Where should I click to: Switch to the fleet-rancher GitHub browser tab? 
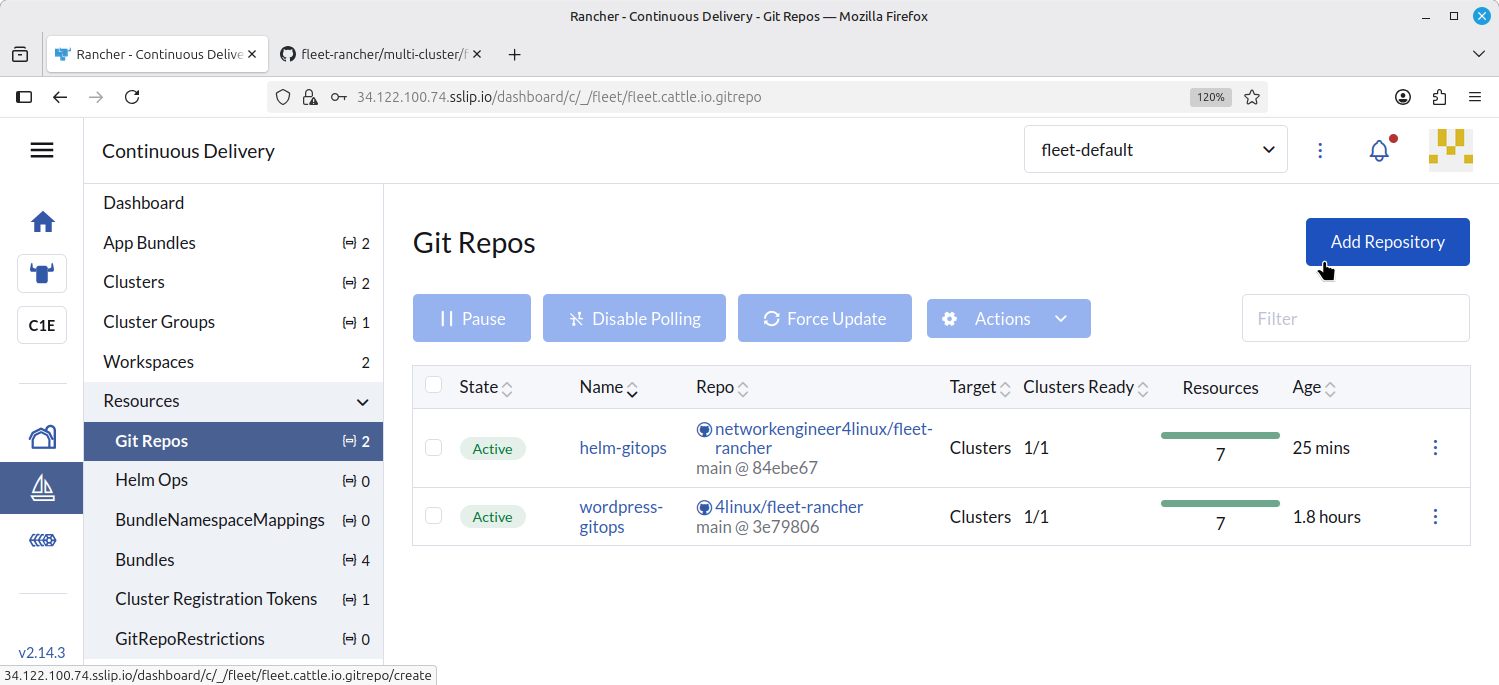pyautogui.click(x=382, y=55)
